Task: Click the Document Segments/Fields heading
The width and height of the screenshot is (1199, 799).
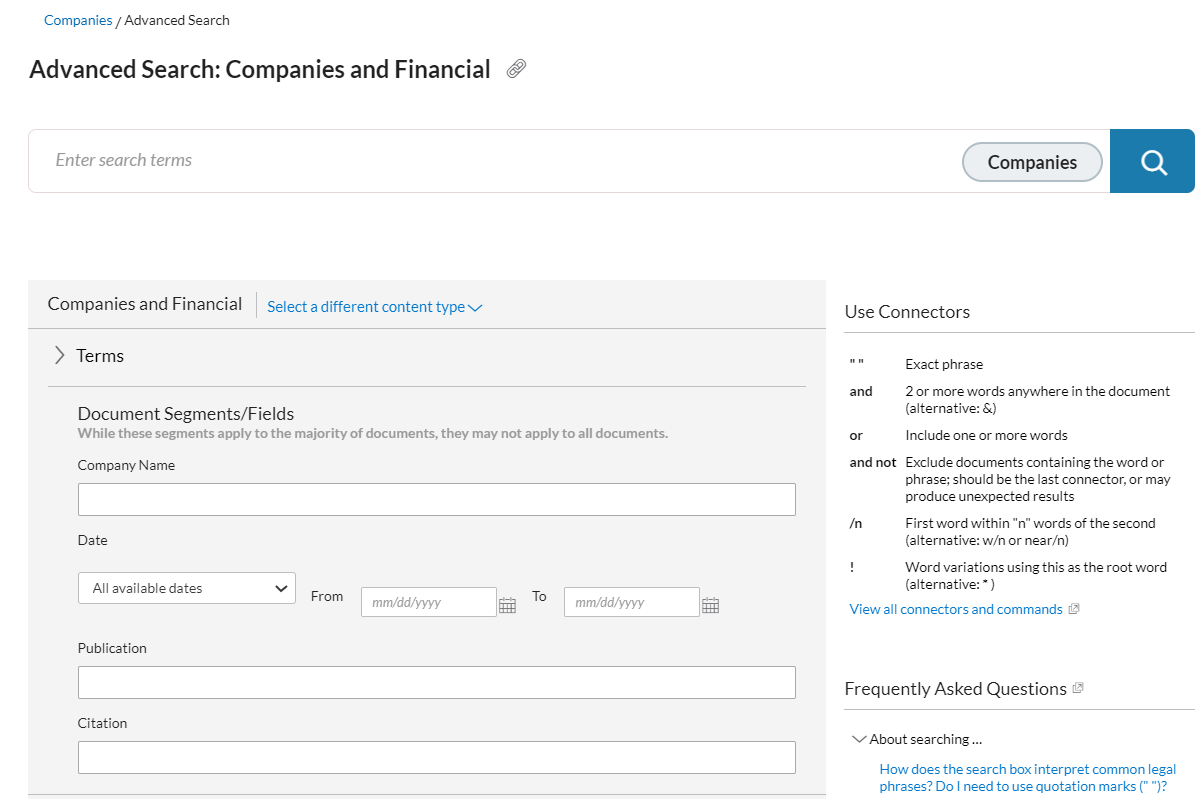Action: point(186,414)
